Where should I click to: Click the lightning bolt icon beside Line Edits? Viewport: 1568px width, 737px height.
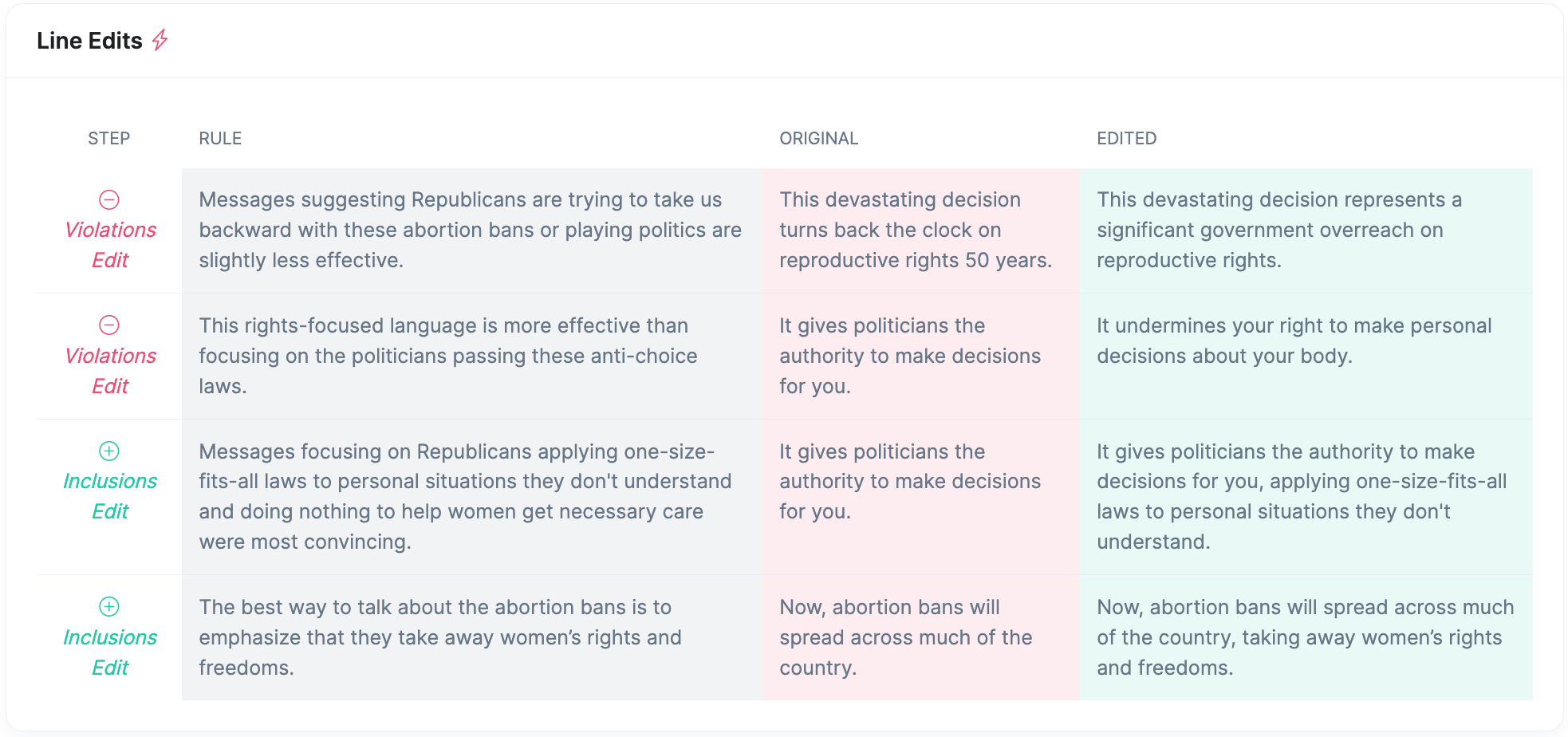click(160, 40)
